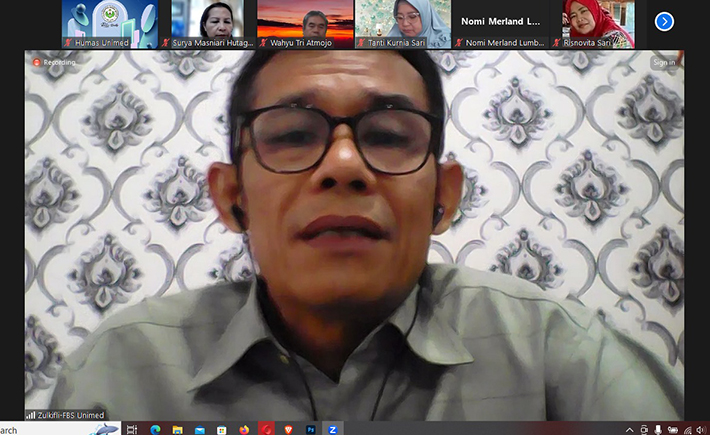Image resolution: width=710 pixels, height=435 pixels.
Task: Click muted mic icon on Humas Unimed
Action: 68,43
